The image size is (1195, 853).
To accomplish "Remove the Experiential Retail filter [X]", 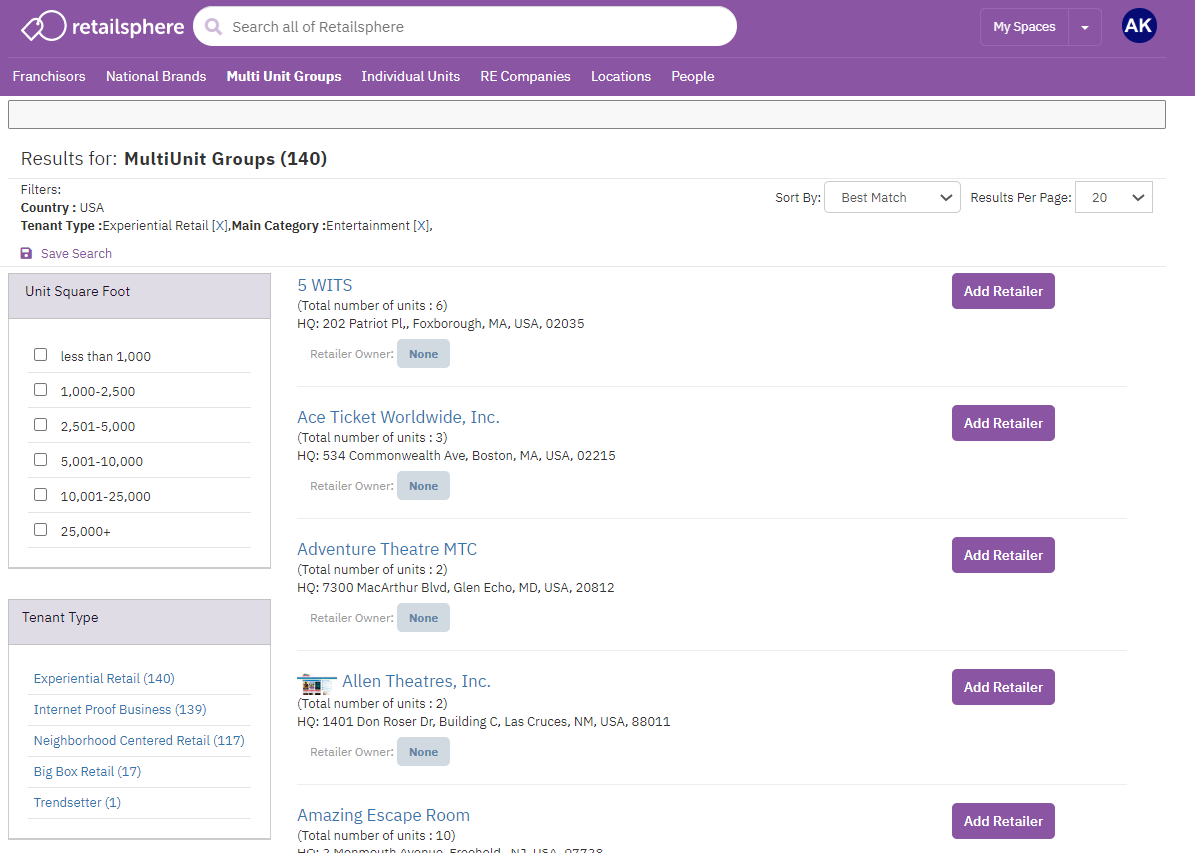I will [219, 226].
